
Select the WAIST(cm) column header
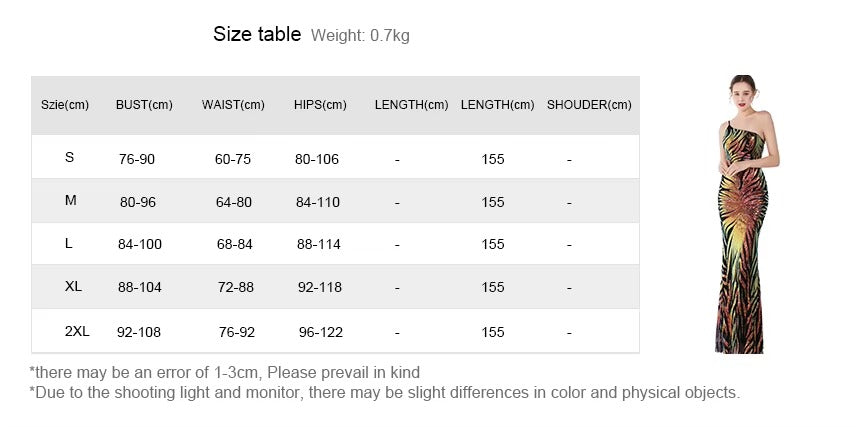point(233,105)
